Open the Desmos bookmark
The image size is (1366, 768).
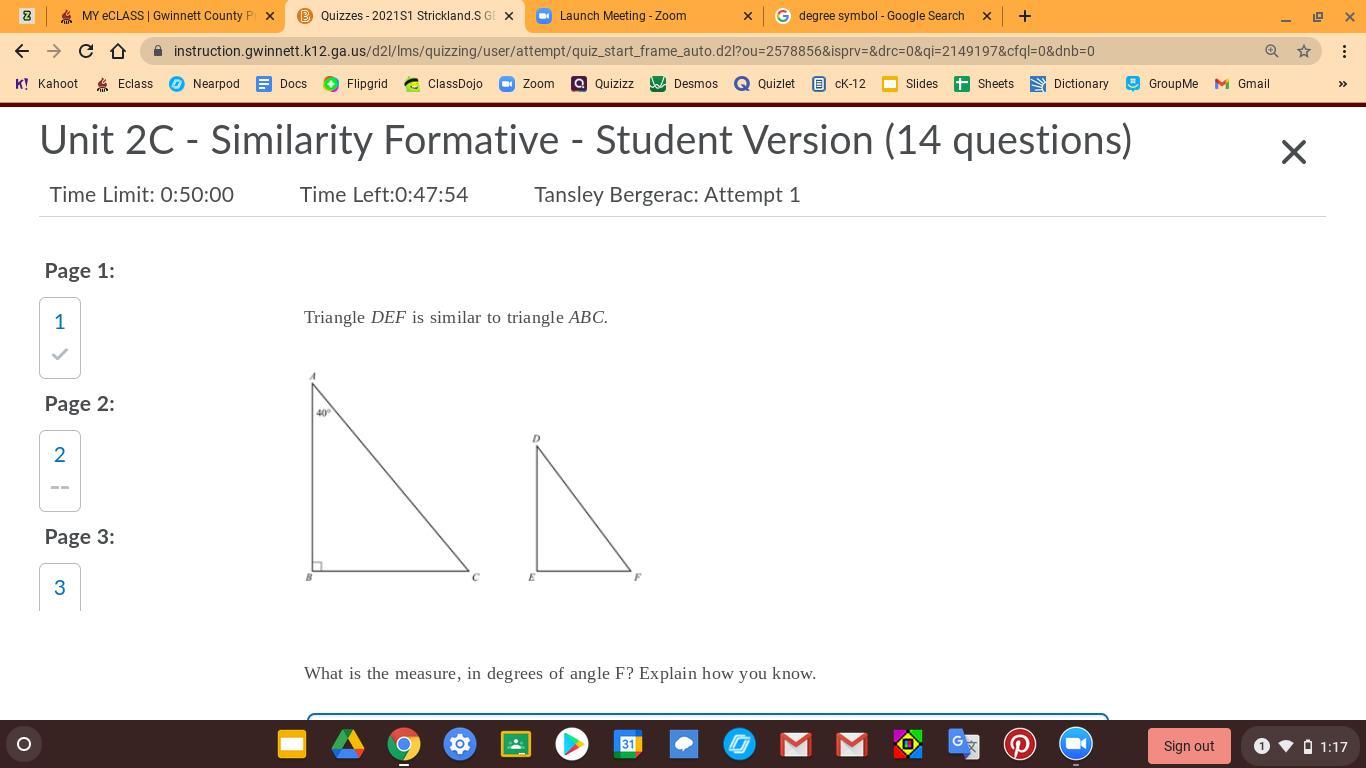click(x=684, y=84)
